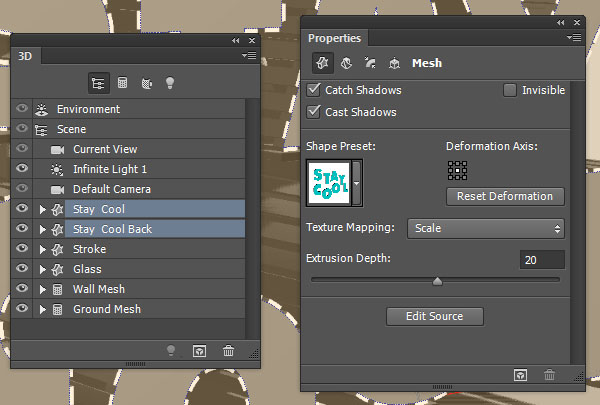This screenshot has height=405, width=600.
Task: Expand the Stay Cool mesh
Action: 42,209
